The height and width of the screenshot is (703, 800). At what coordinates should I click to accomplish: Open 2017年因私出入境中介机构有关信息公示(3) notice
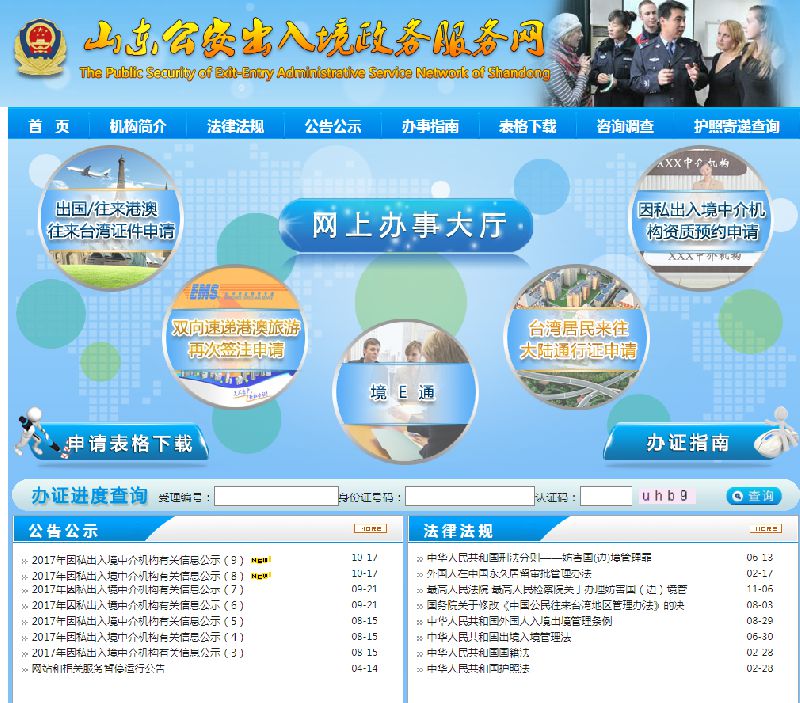click(x=138, y=653)
